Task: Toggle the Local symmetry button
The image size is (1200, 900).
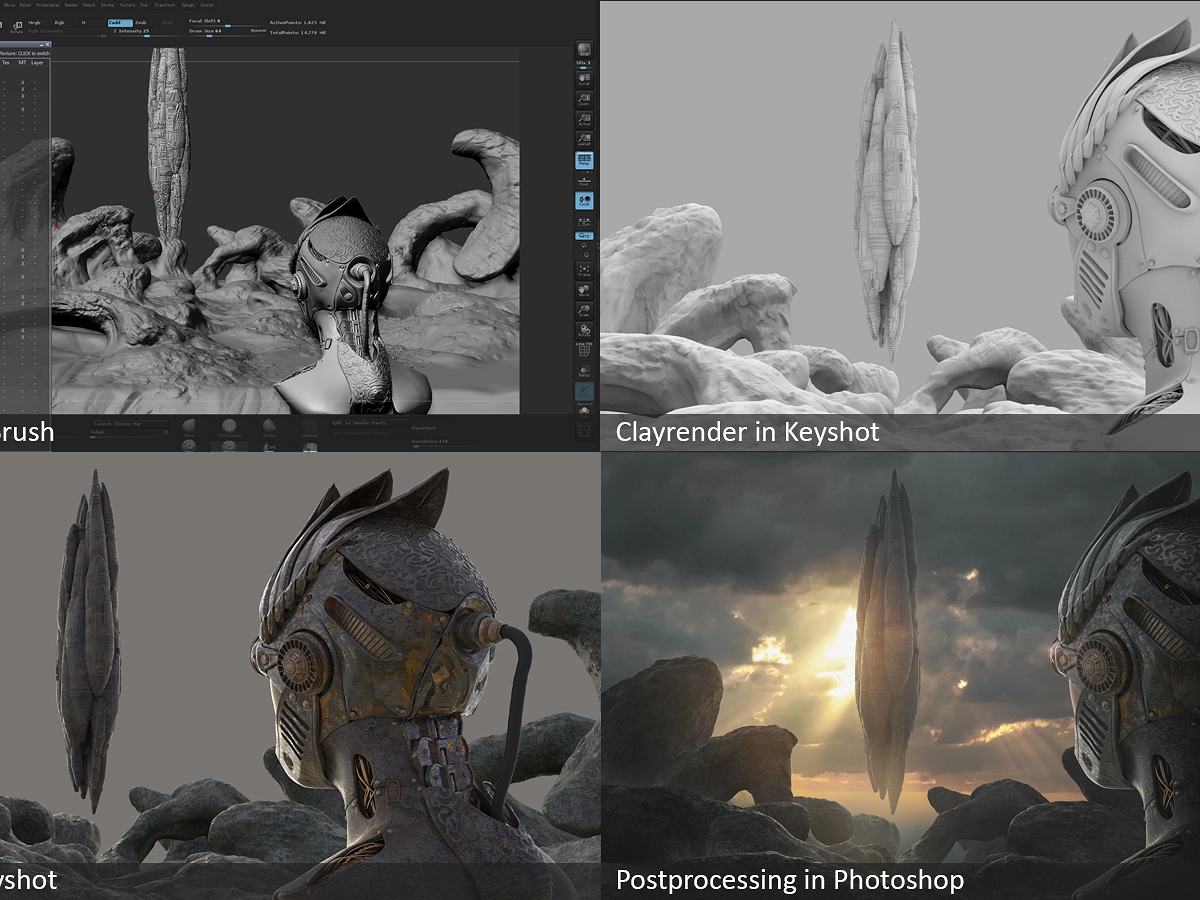Action: click(585, 201)
